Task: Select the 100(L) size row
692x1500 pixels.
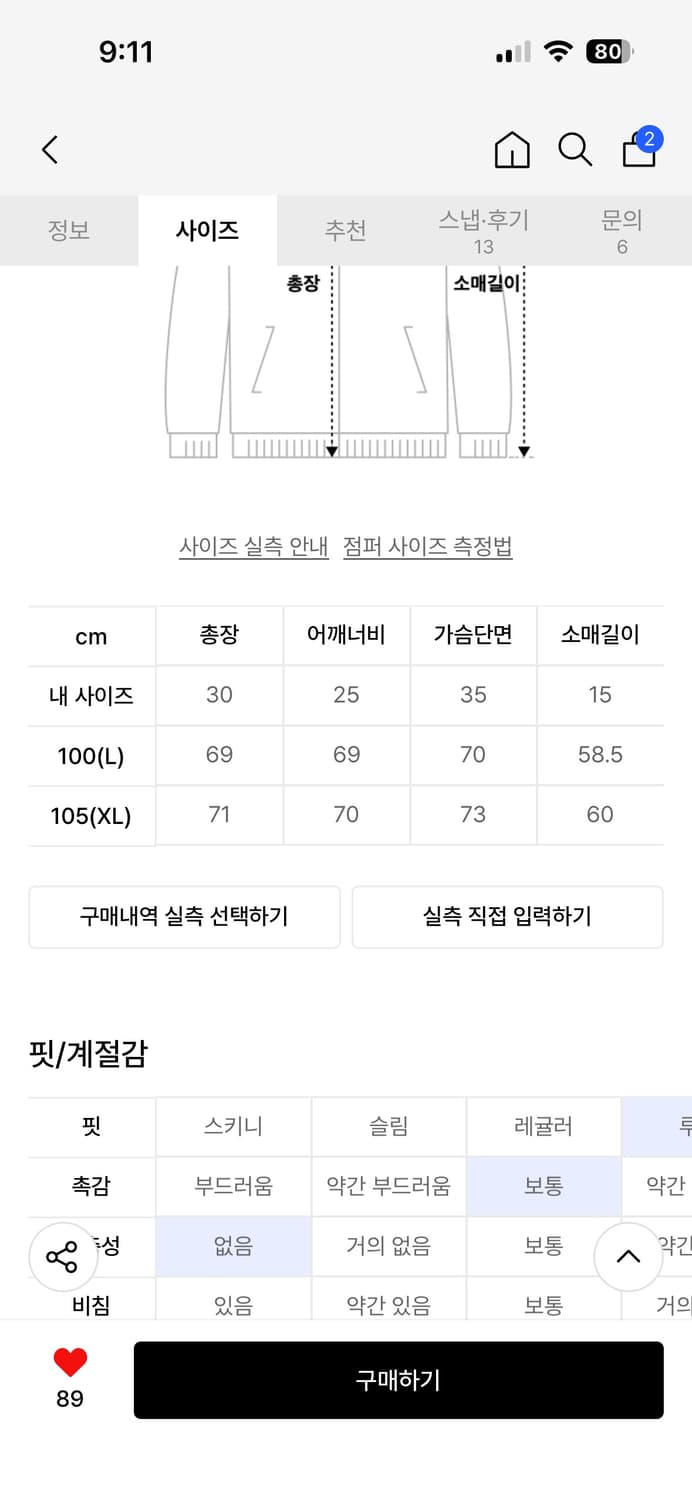Action: tap(91, 756)
